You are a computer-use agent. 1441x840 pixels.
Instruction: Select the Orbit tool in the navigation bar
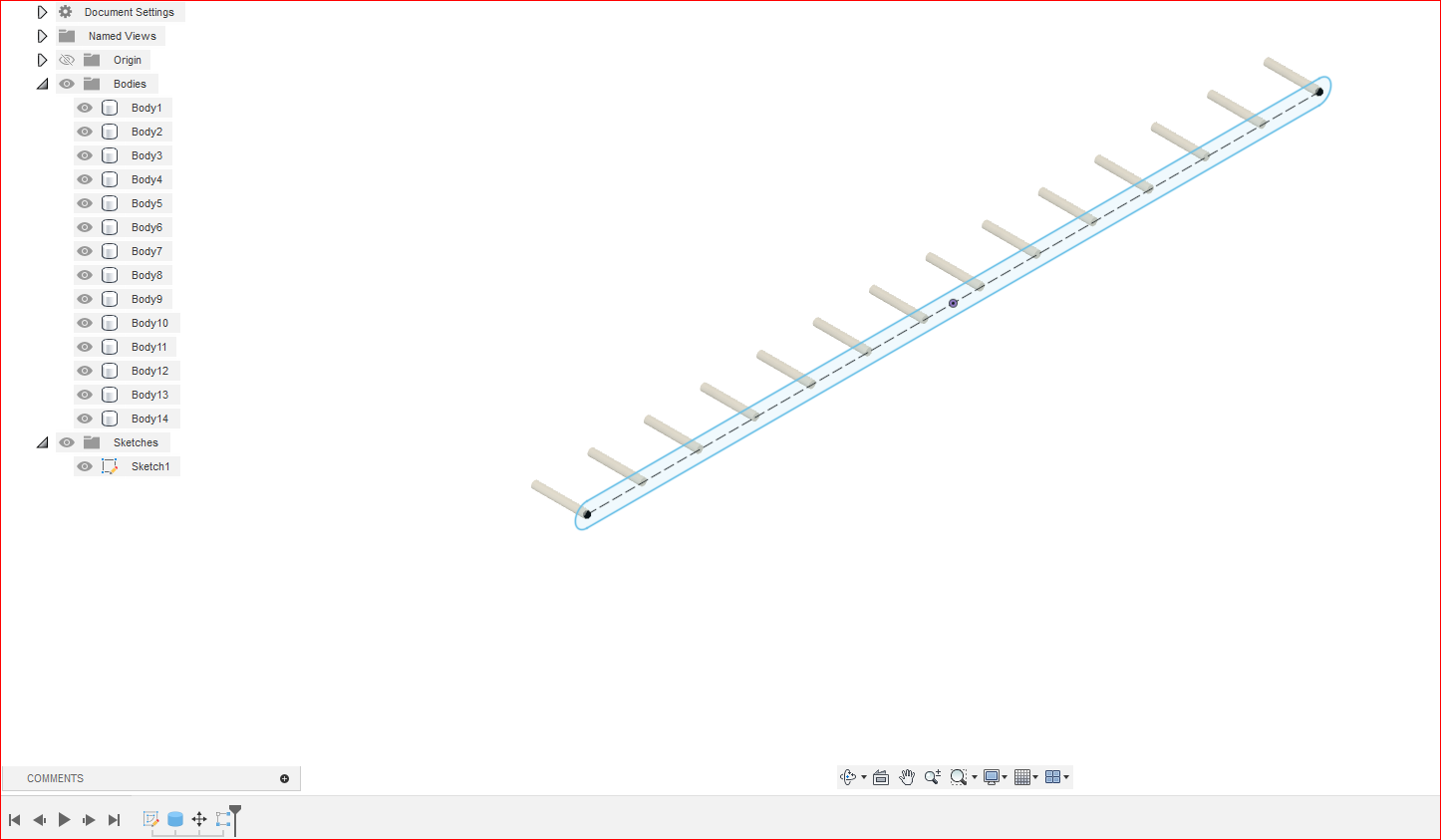pos(849,777)
